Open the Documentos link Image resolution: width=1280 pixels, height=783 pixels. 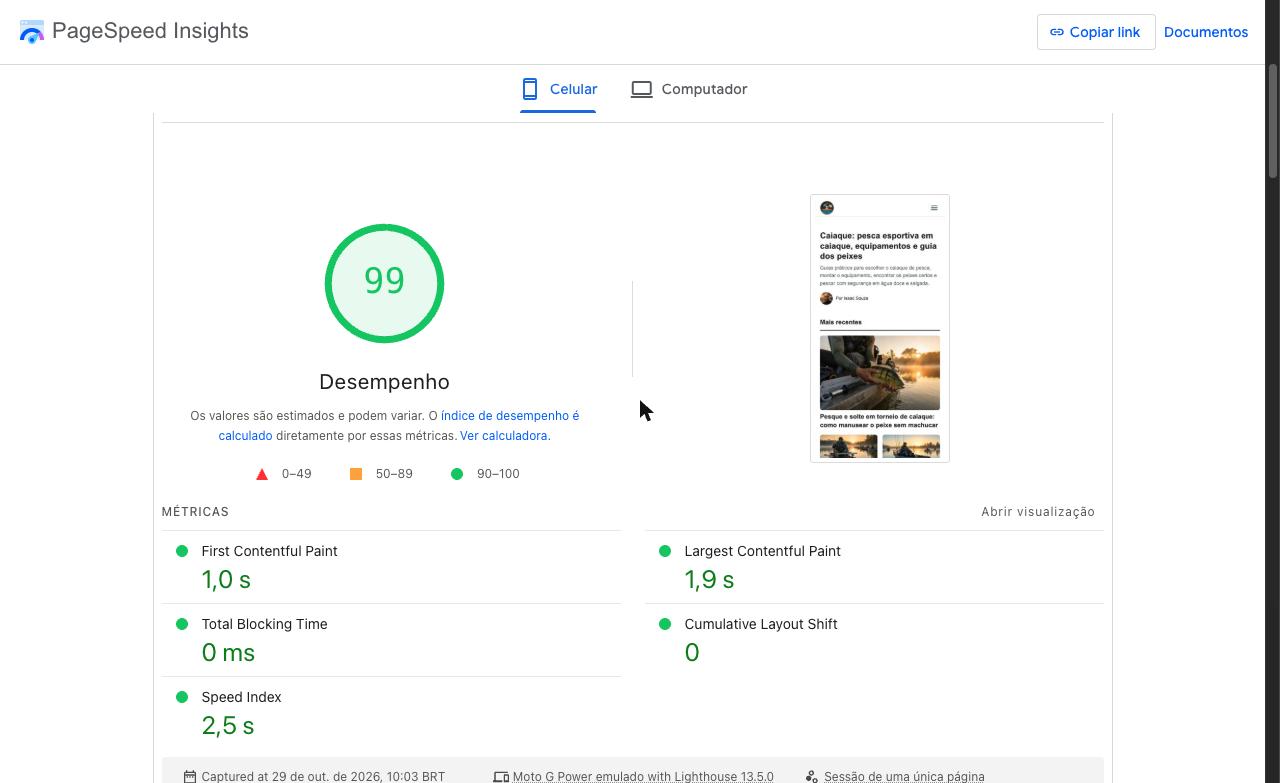point(1206,32)
